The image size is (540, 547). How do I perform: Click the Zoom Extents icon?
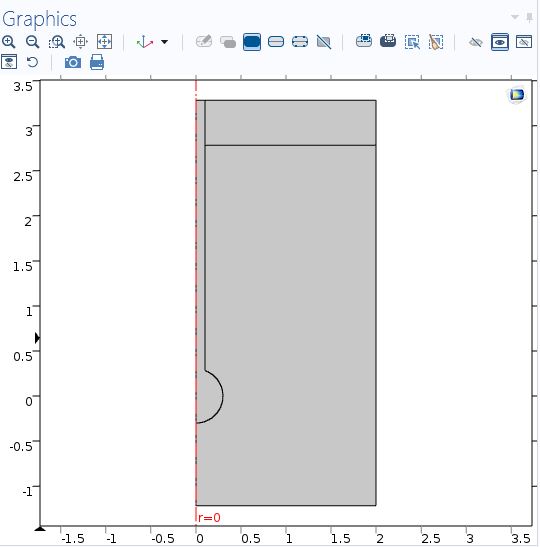[104, 42]
